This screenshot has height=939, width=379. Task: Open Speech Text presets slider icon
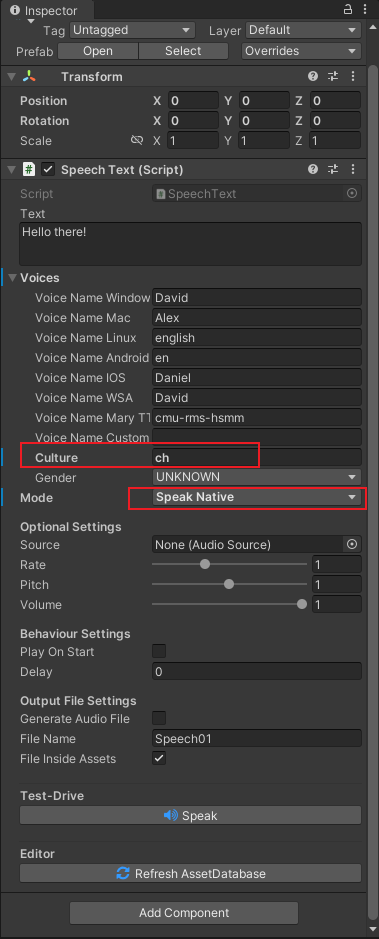coord(333,169)
